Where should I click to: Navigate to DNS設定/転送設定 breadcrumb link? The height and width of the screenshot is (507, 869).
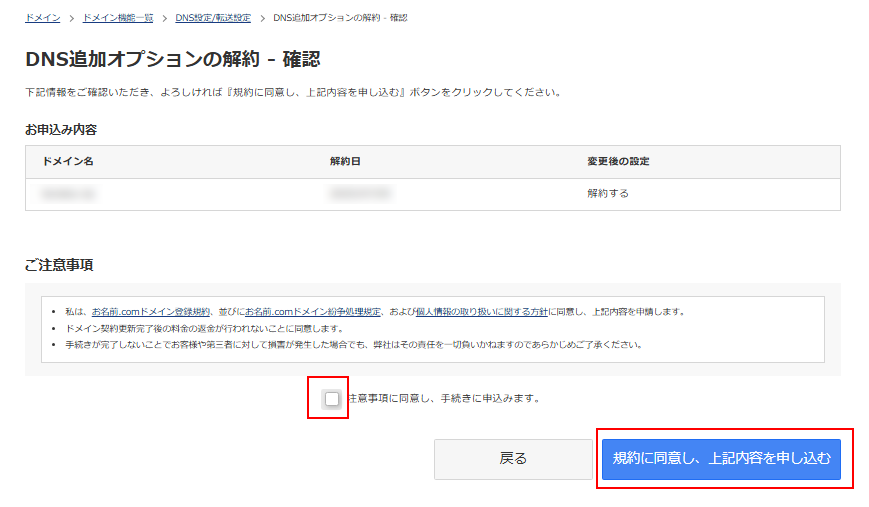213,18
